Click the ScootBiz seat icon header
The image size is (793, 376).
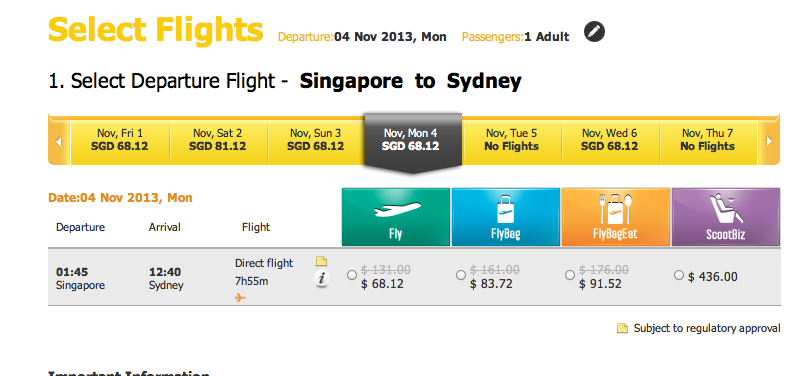click(x=726, y=217)
